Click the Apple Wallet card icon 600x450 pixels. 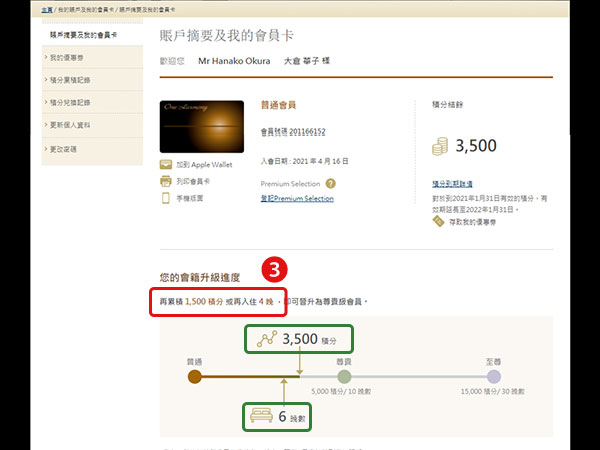coord(166,164)
